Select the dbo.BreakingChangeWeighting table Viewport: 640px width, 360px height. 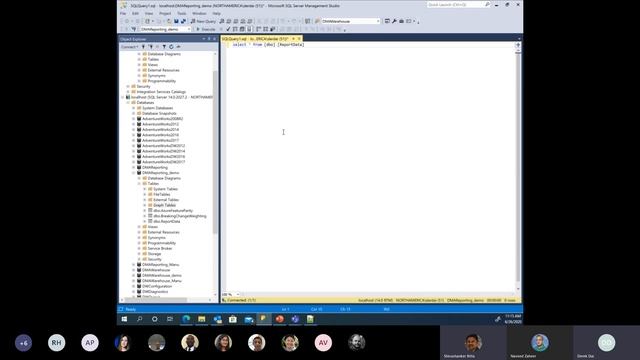click(x=180, y=216)
